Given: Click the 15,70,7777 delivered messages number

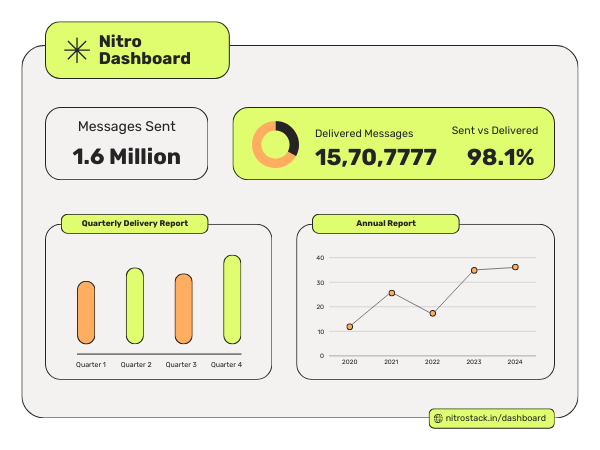Looking at the screenshot, I should pos(375,157).
